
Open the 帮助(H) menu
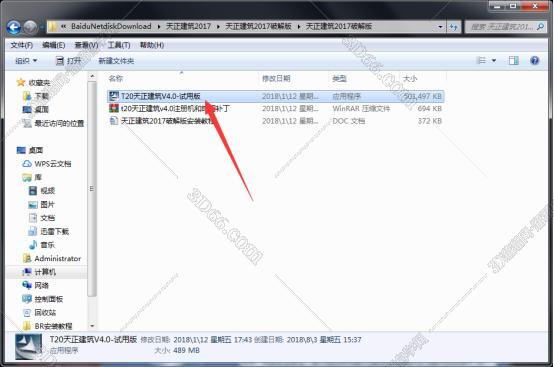(x=152, y=45)
